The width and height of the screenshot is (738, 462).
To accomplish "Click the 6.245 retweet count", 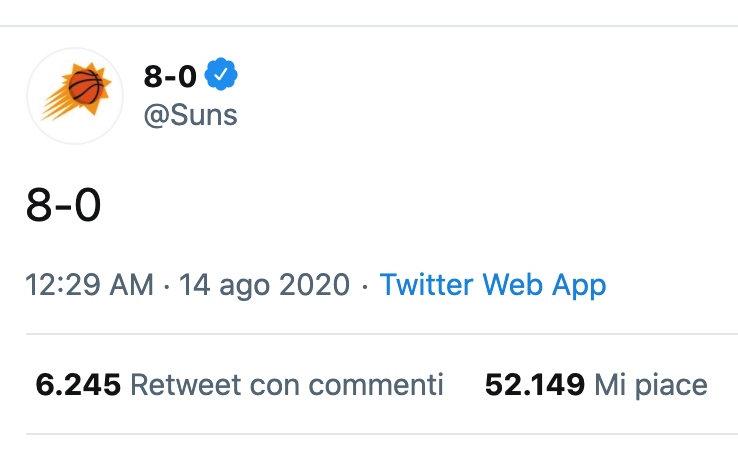I will point(78,384).
